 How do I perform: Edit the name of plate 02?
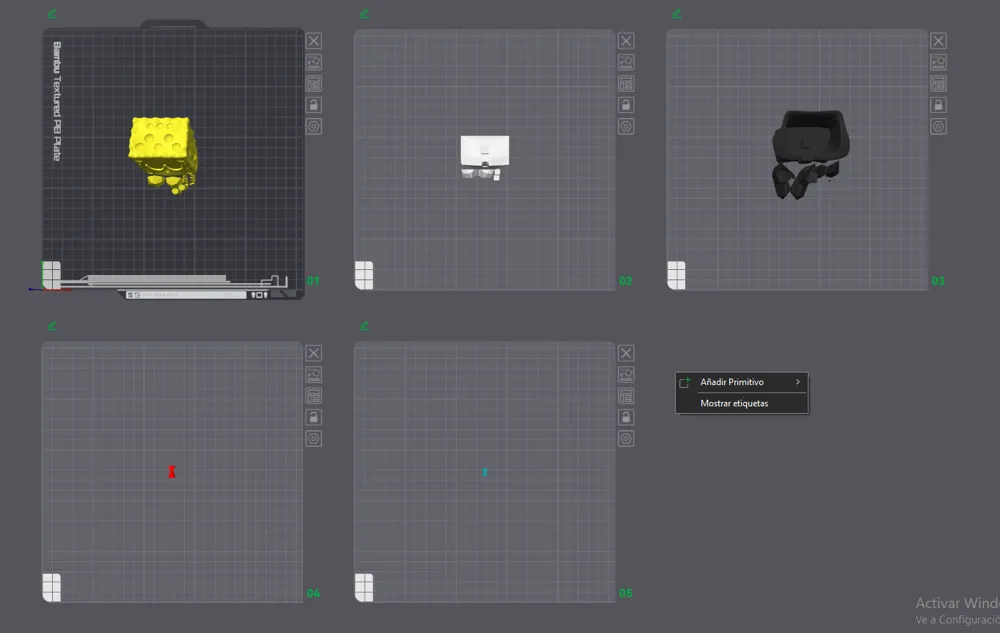pyautogui.click(x=365, y=13)
